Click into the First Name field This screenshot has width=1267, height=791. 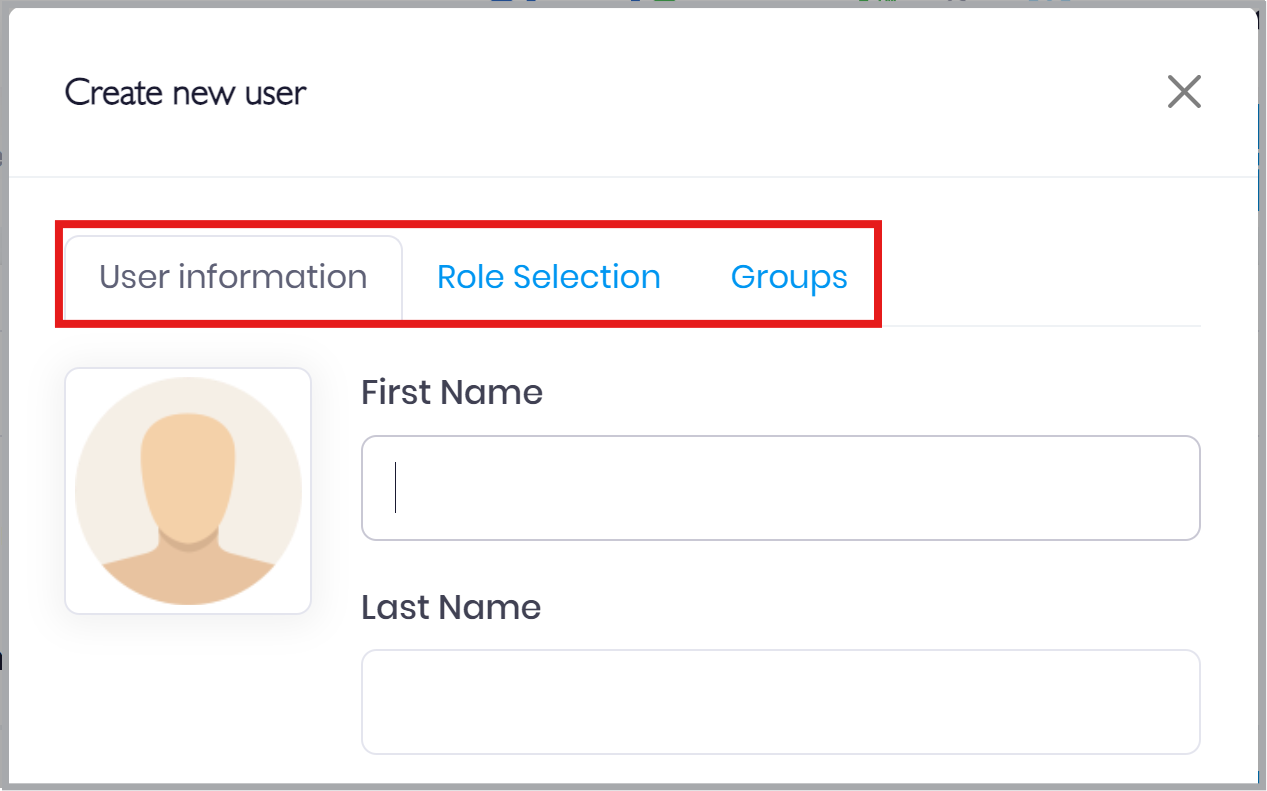(780, 488)
